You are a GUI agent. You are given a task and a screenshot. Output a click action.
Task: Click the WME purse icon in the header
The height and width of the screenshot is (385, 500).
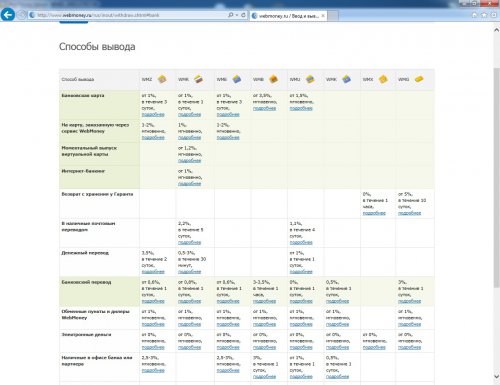pyautogui.click(x=237, y=79)
